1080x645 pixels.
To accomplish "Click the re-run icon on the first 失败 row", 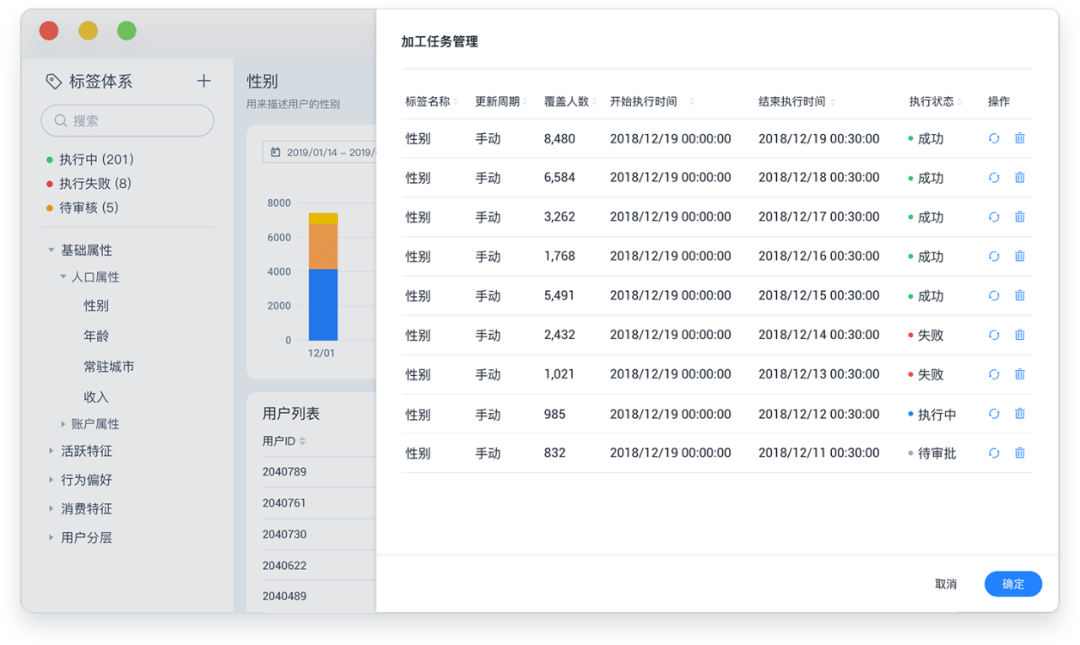I will [x=993, y=335].
